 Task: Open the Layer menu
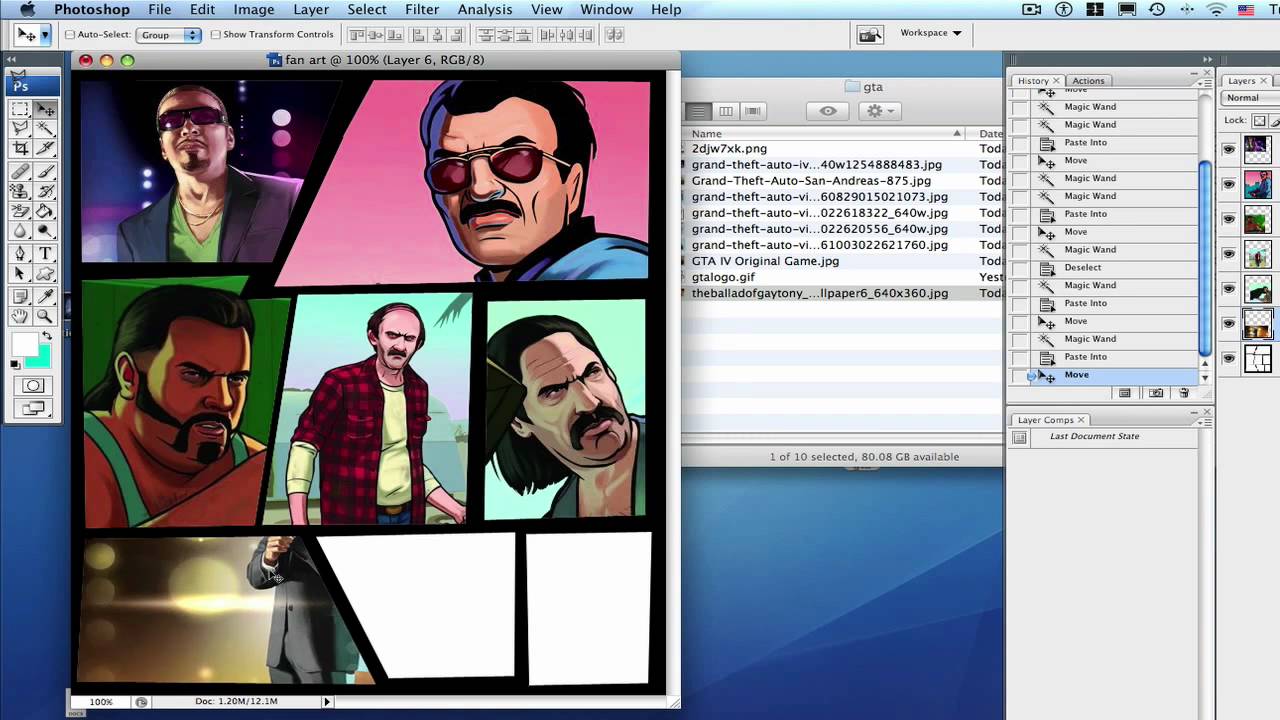tap(311, 9)
